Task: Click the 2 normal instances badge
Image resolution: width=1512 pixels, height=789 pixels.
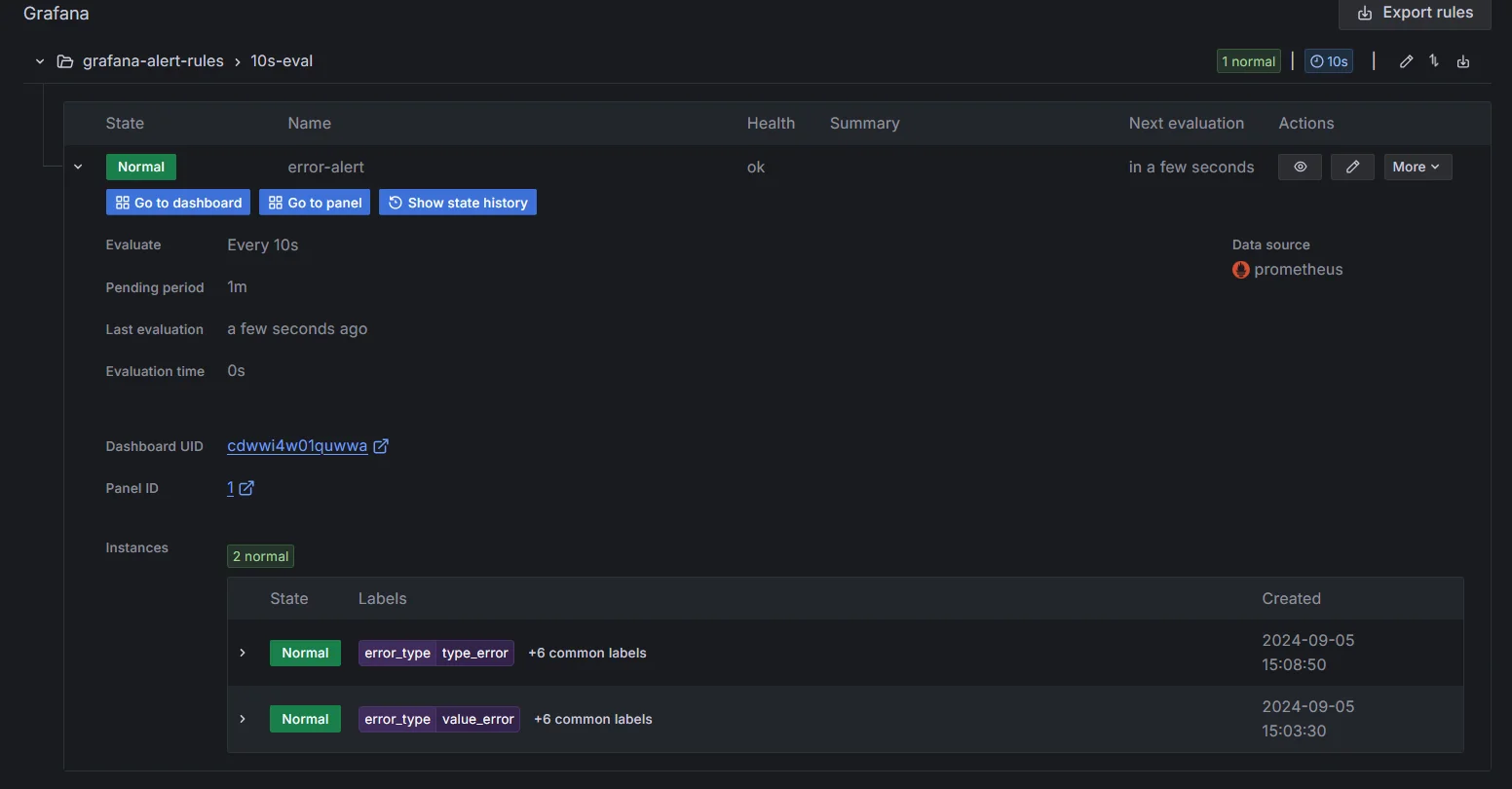Action: click(x=260, y=556)
